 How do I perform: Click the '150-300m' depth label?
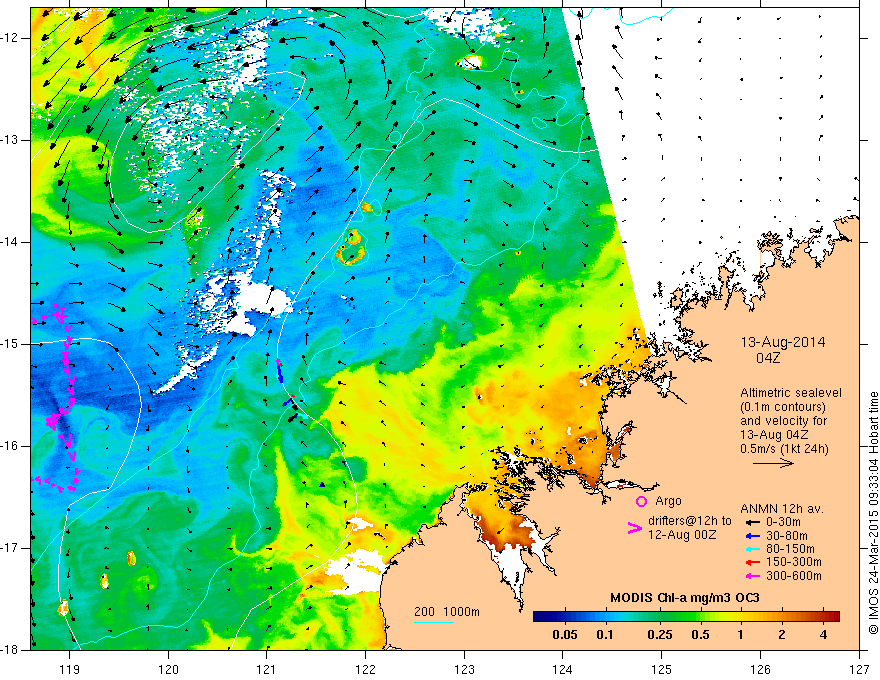[794, 562]
